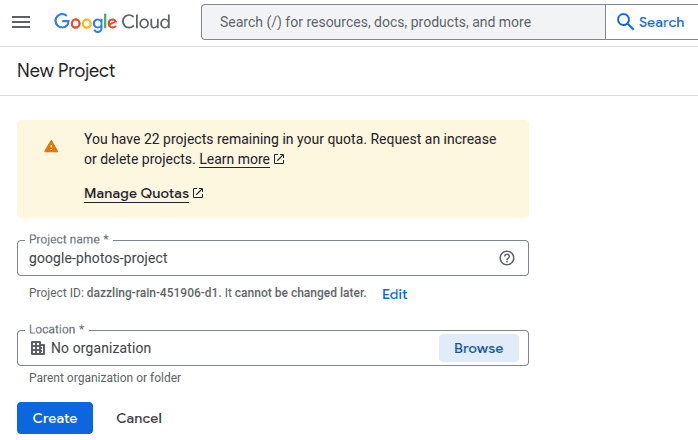This screenshot has height=440, width=698.
Task: Click the organization building icon in Location
Action: (38, 348)
